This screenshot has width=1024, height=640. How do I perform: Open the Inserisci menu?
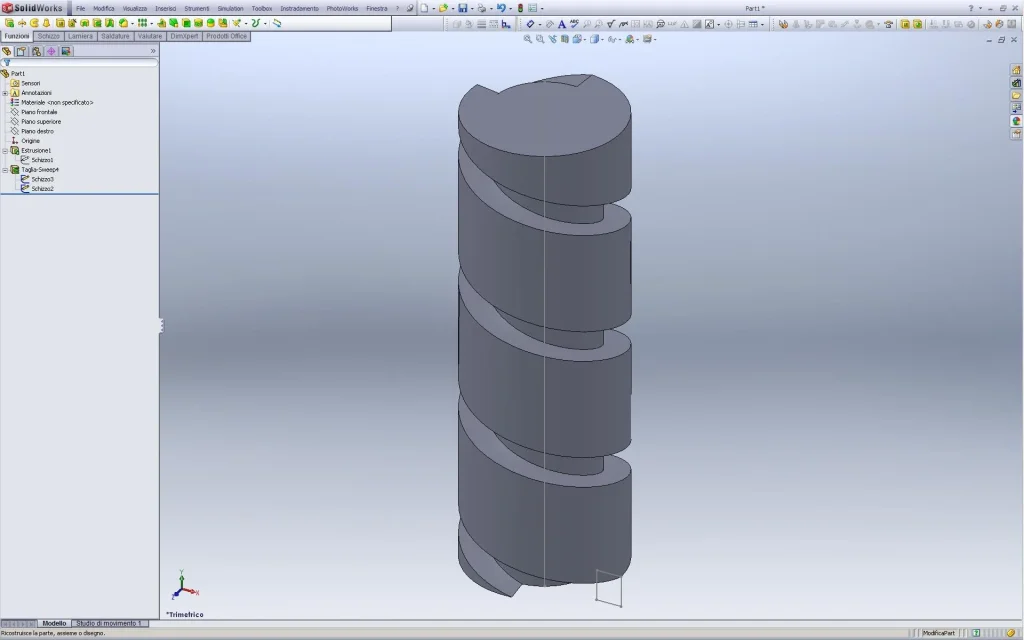point(165,8)
